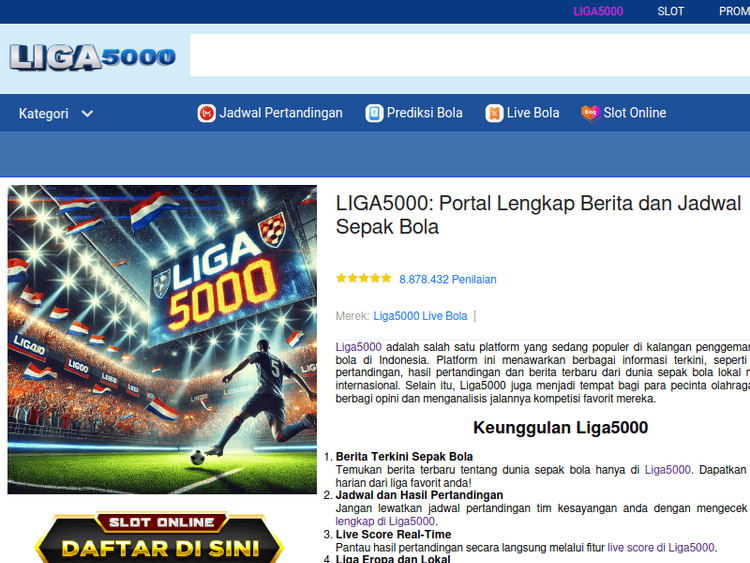Click the five-star rating icons

[364, 278]
